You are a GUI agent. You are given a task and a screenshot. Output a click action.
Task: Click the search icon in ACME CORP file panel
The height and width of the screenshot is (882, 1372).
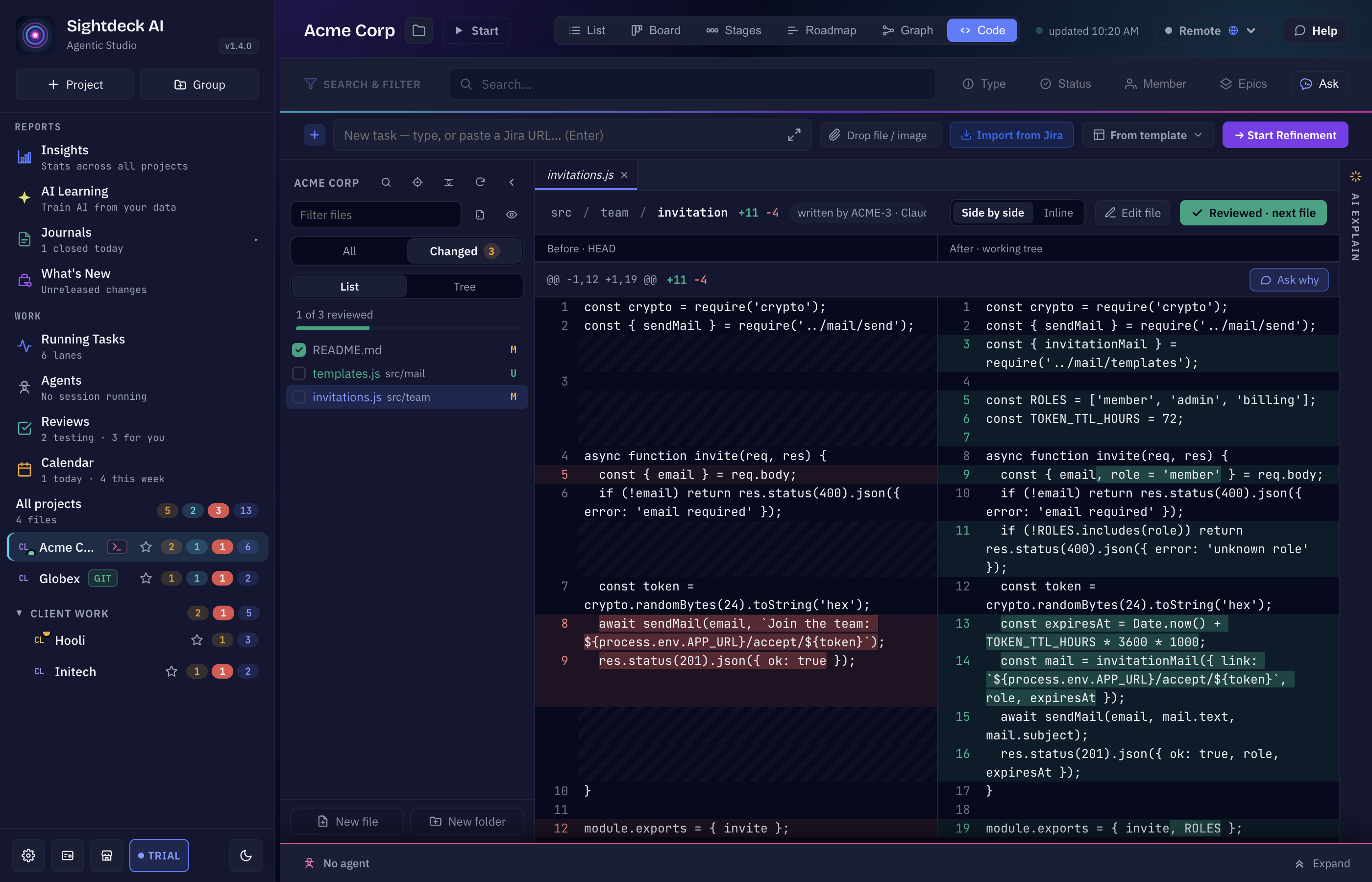[x=386, y=182]
